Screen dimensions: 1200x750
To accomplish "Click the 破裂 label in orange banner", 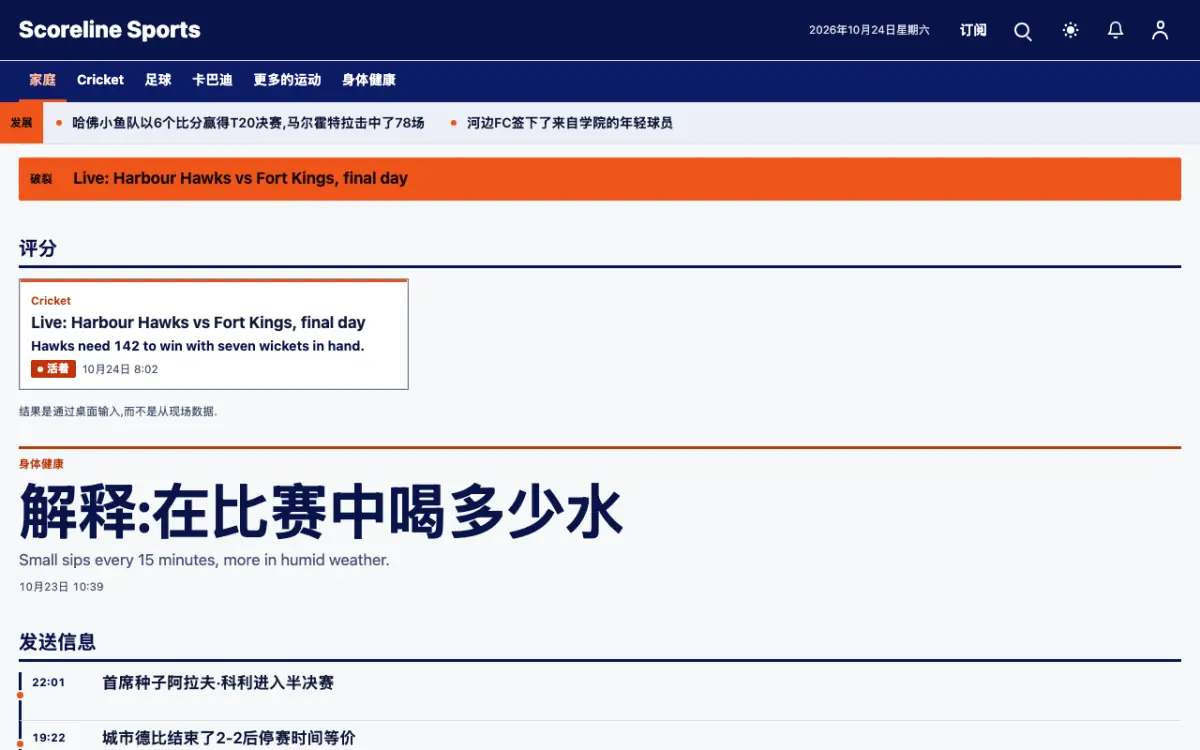I will (x=41, y=179).
